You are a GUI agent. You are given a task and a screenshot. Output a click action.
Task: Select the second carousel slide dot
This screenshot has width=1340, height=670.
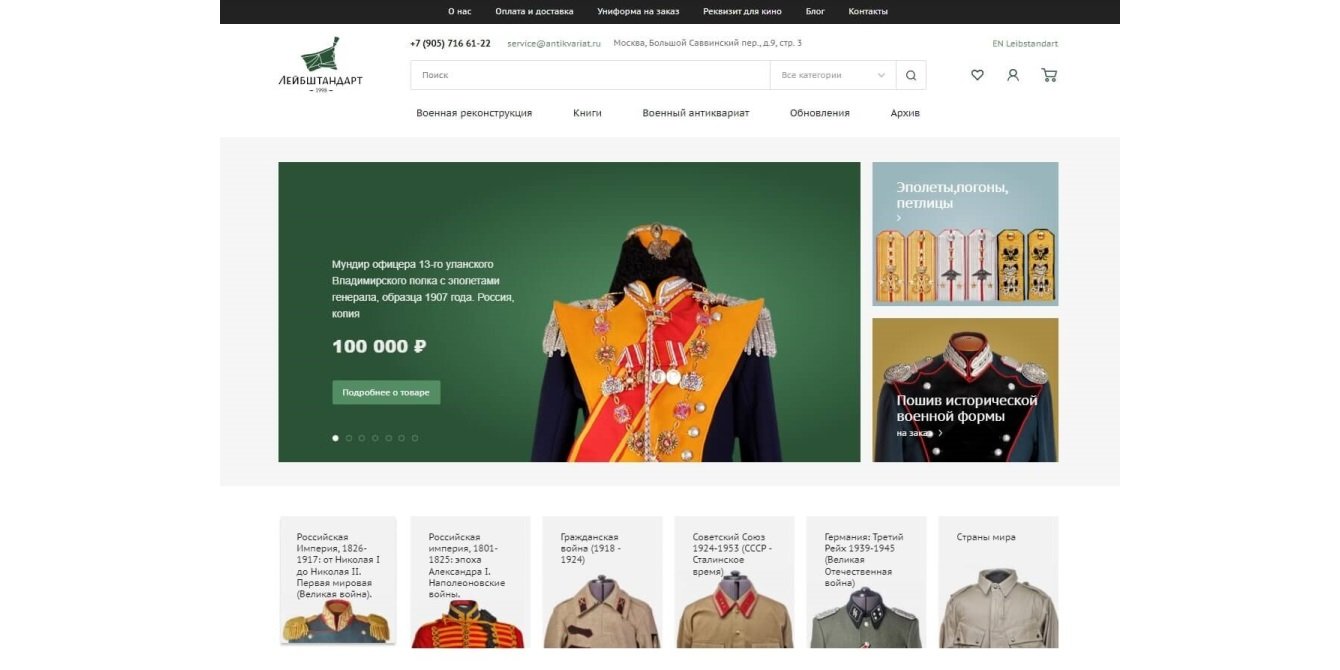click(x=349, y=438)
